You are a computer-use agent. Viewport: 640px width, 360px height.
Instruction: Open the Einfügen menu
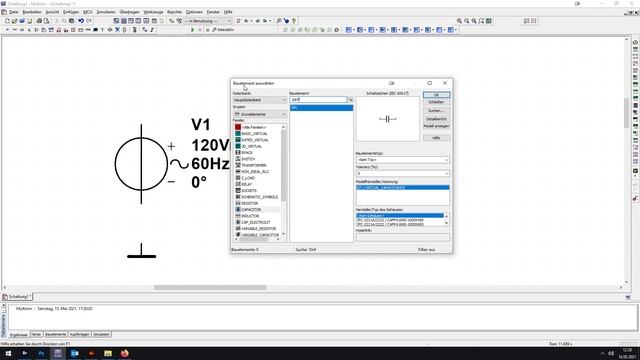pyautogui.click(x=71, y=12)
